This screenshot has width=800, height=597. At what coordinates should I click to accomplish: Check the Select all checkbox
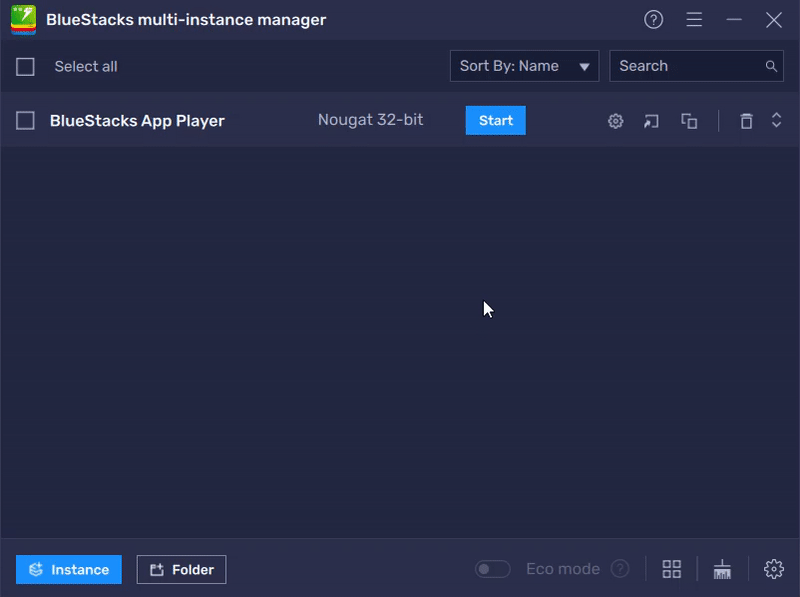point(25,67)
